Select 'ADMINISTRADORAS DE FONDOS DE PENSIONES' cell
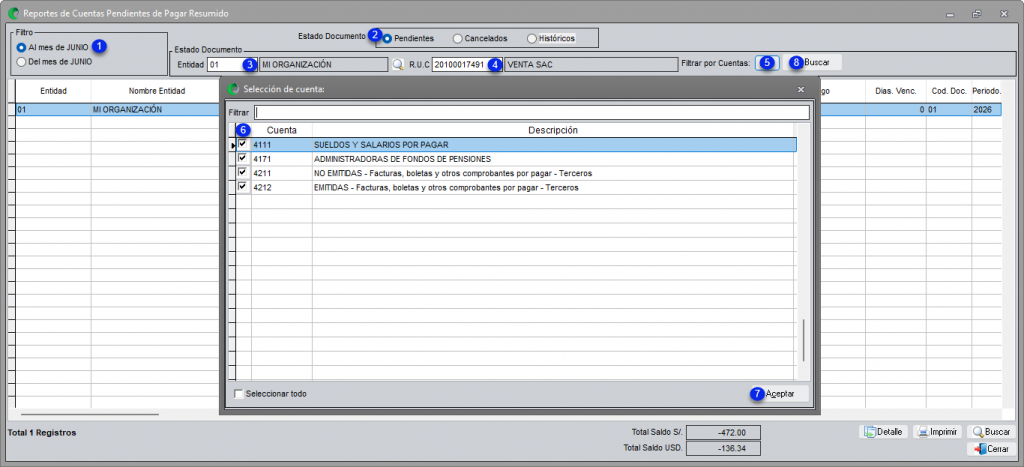1024x467 pixels. (552, 159)
